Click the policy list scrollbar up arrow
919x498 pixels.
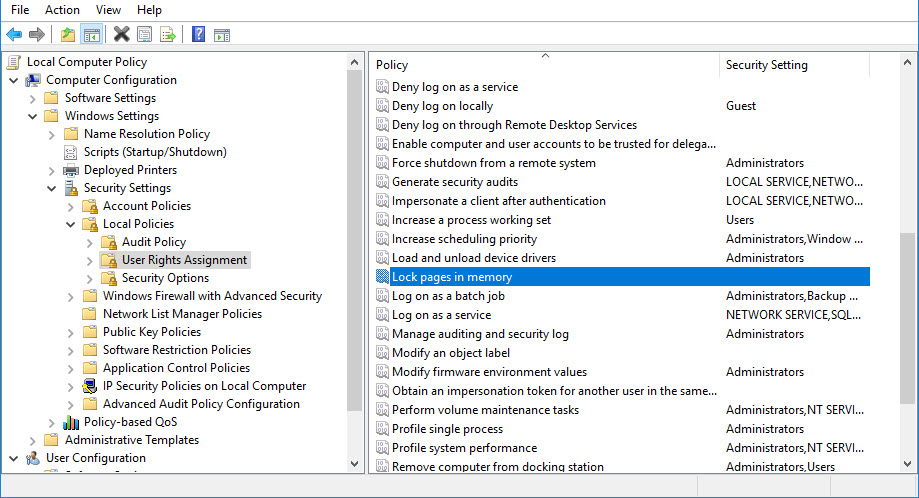point(907,62)
